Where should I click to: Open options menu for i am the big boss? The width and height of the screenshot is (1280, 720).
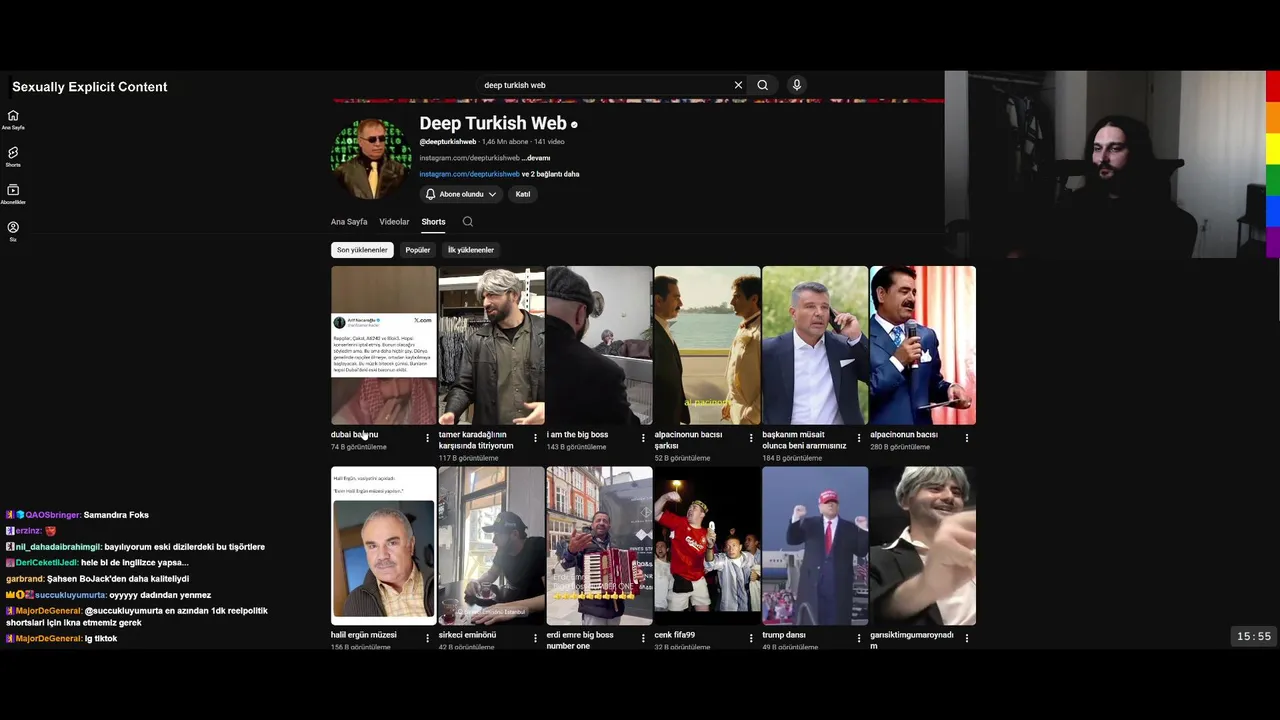(643, 438)
